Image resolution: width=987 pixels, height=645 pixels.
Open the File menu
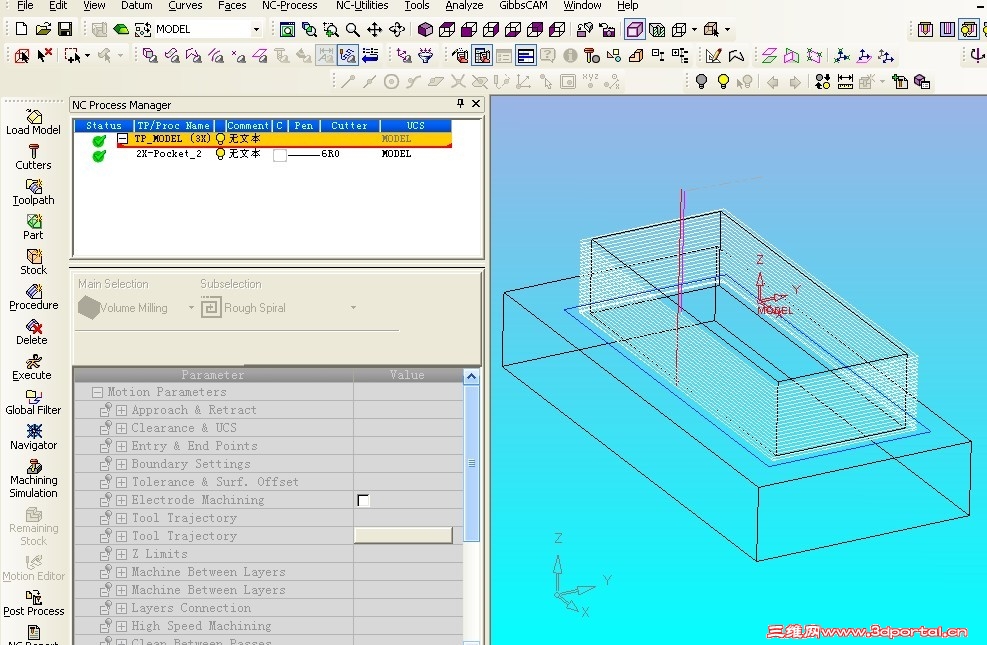[x=25, y=5]
